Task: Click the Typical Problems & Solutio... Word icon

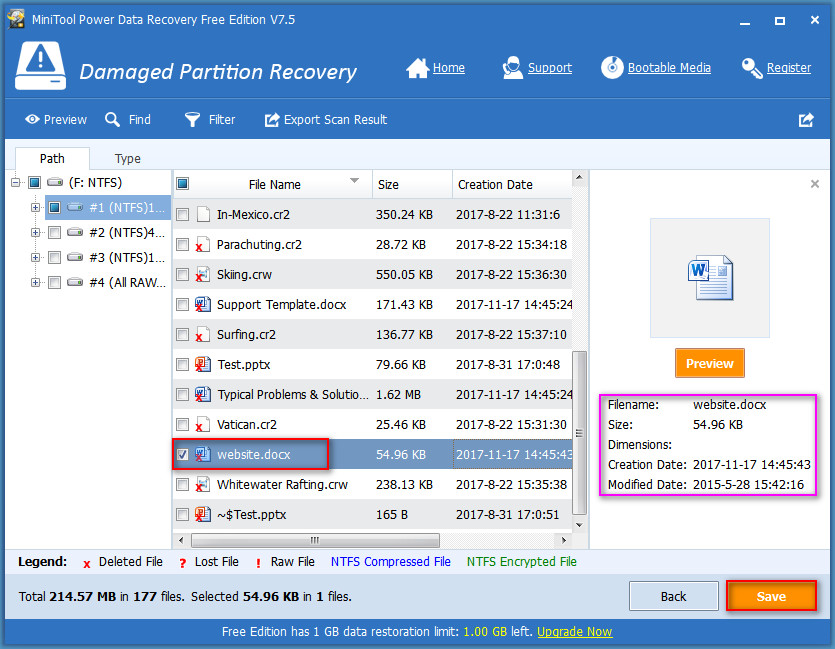Action: tap(202, 395)
